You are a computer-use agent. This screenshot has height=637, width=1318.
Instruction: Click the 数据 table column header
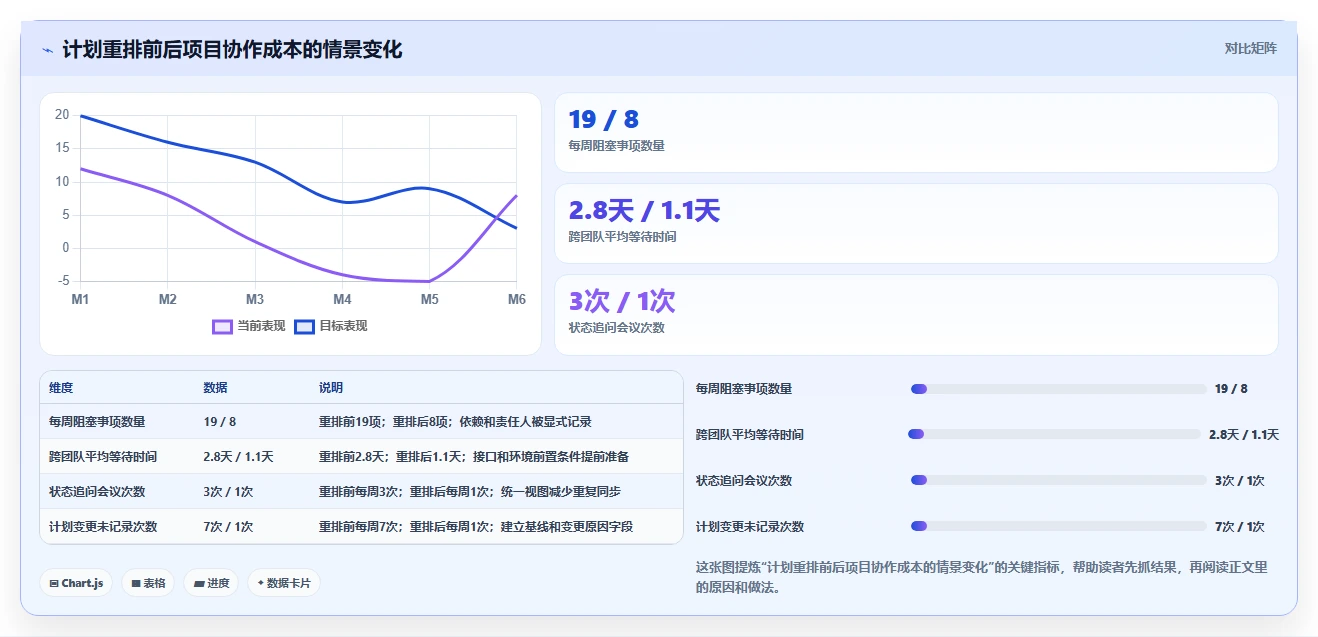pyautogui.click(x=215, y=388)
